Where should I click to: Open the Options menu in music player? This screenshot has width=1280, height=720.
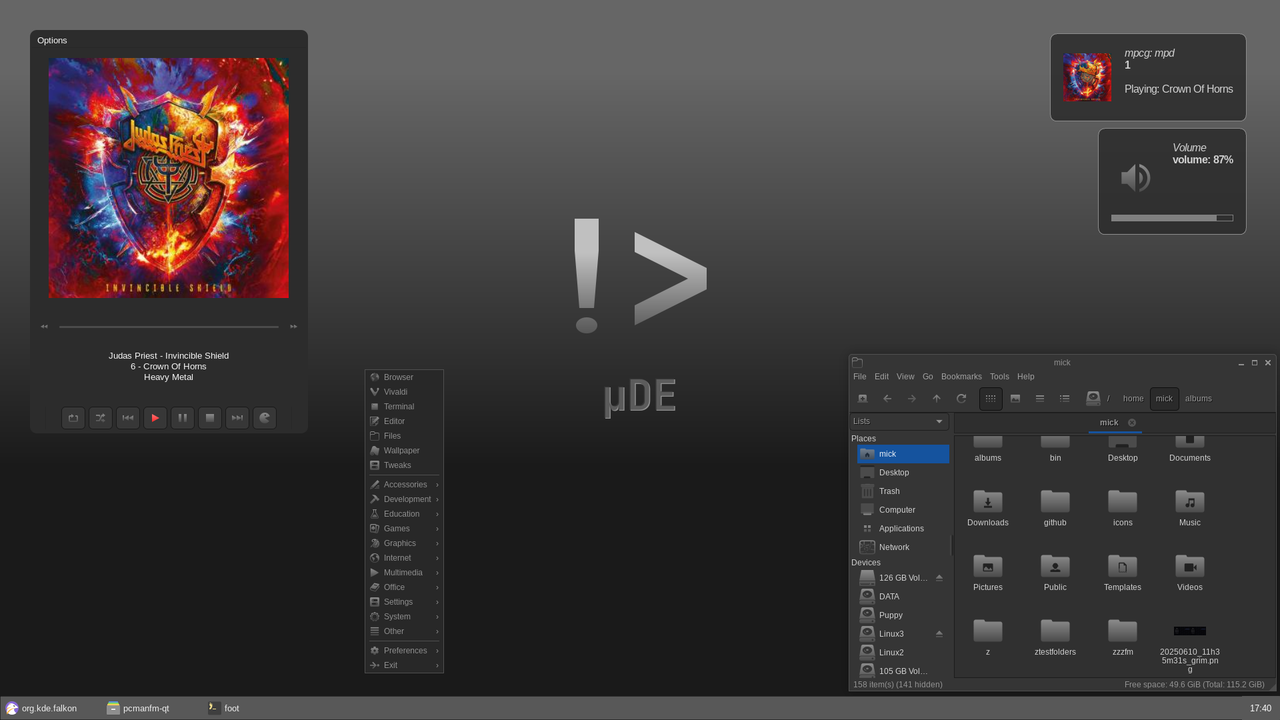tap(52, 40)
